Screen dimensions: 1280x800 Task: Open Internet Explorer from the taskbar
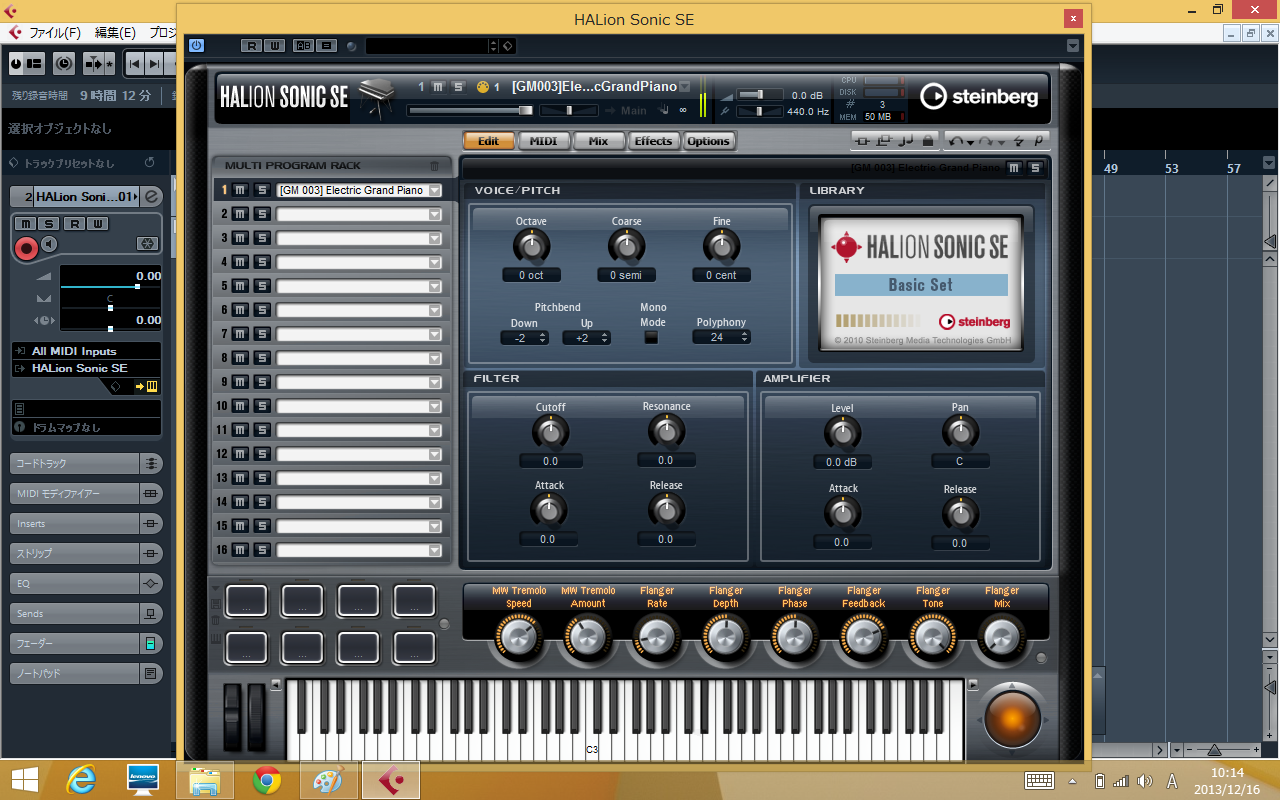pyautogui.click(x=81, y=779)
